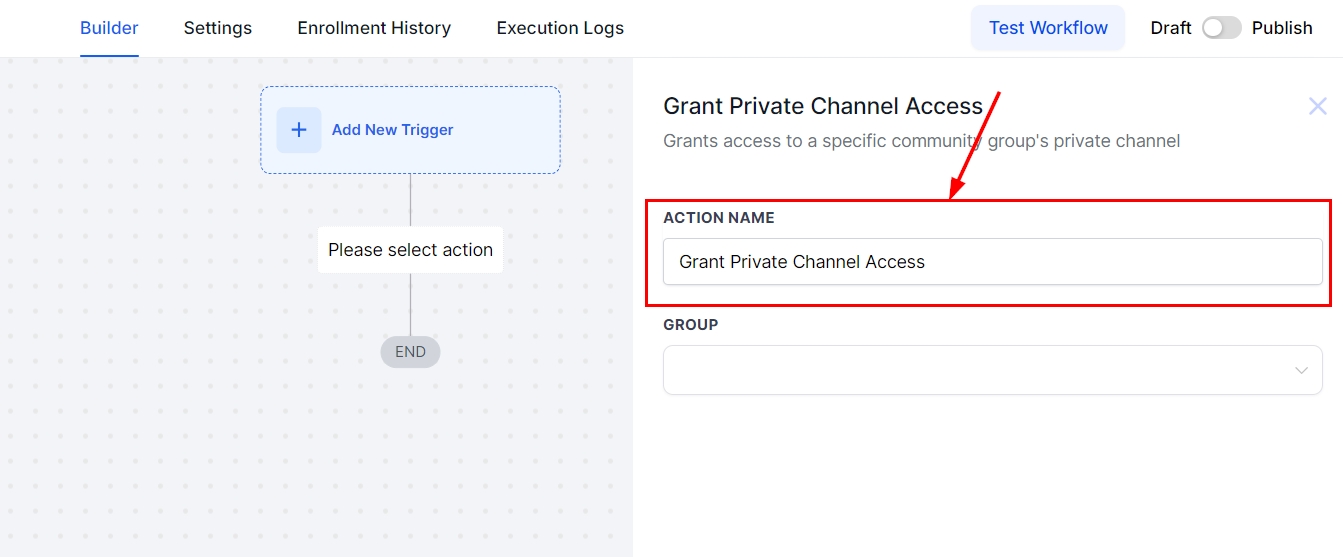Click the panel title heading text
Image resolution: width=1343 pixels, height=557 pixels.
(823, 106)
